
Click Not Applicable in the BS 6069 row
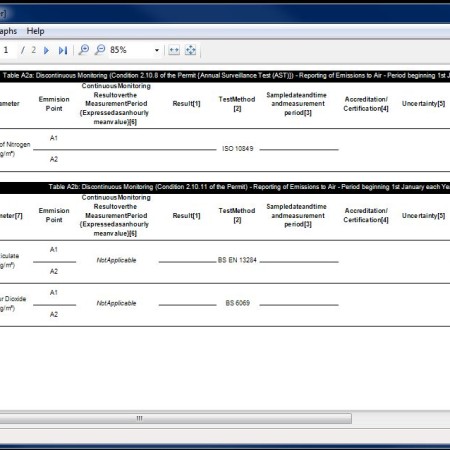tap(116, 303)
